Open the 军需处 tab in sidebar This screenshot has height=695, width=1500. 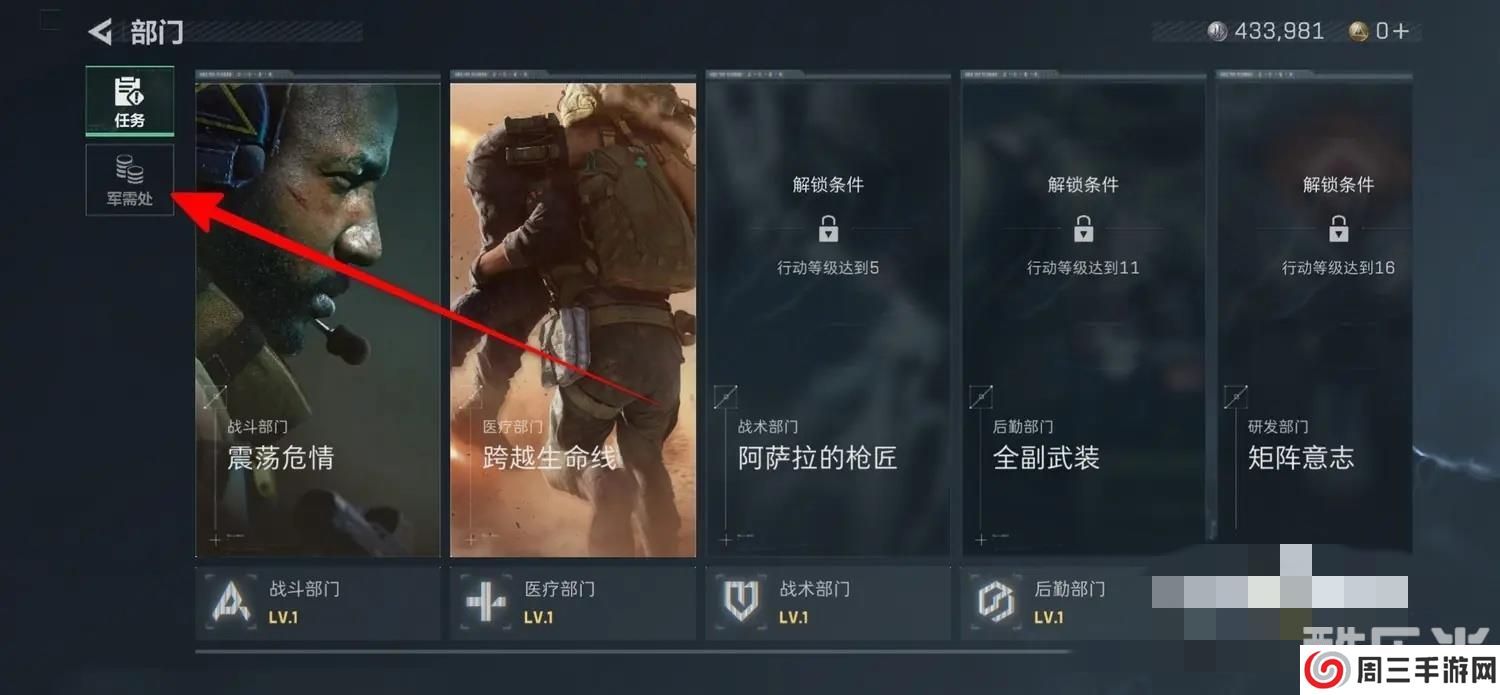130,180
